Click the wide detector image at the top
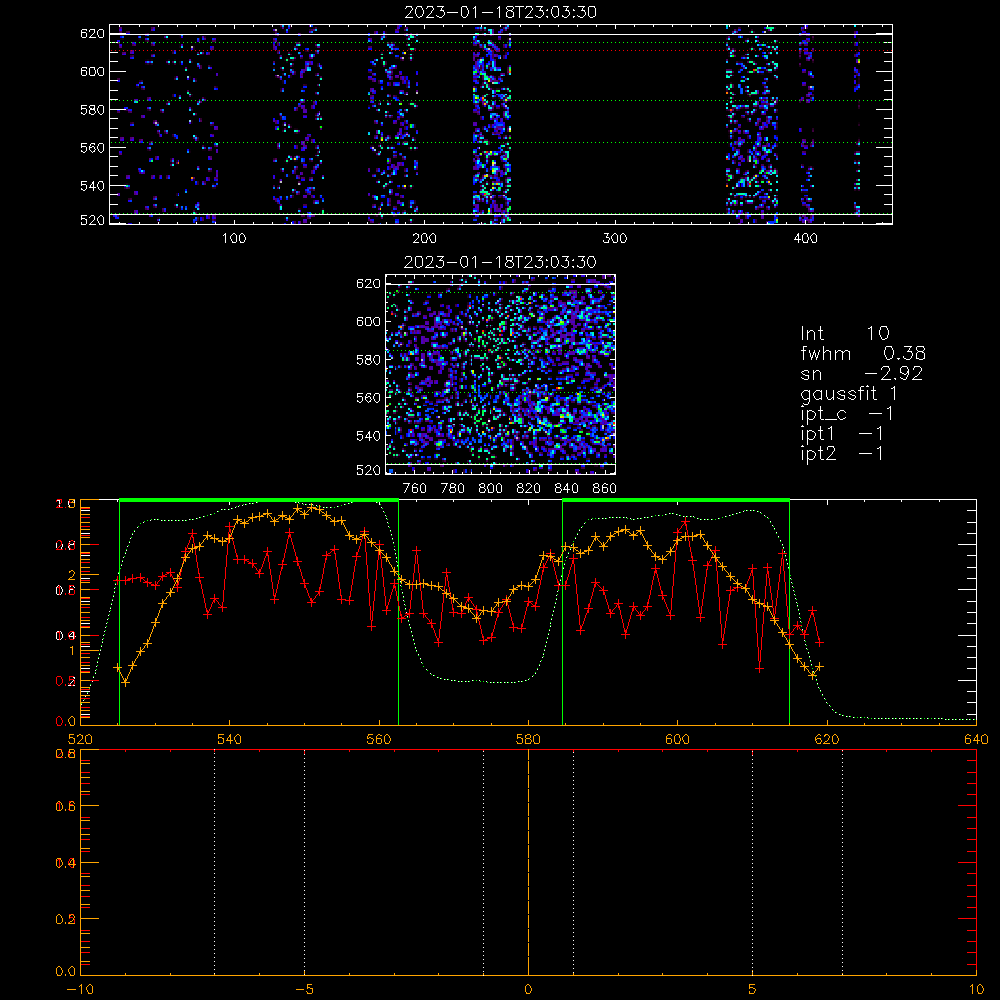Screen dimensions: 1000x1000 [x=501, y=124]
